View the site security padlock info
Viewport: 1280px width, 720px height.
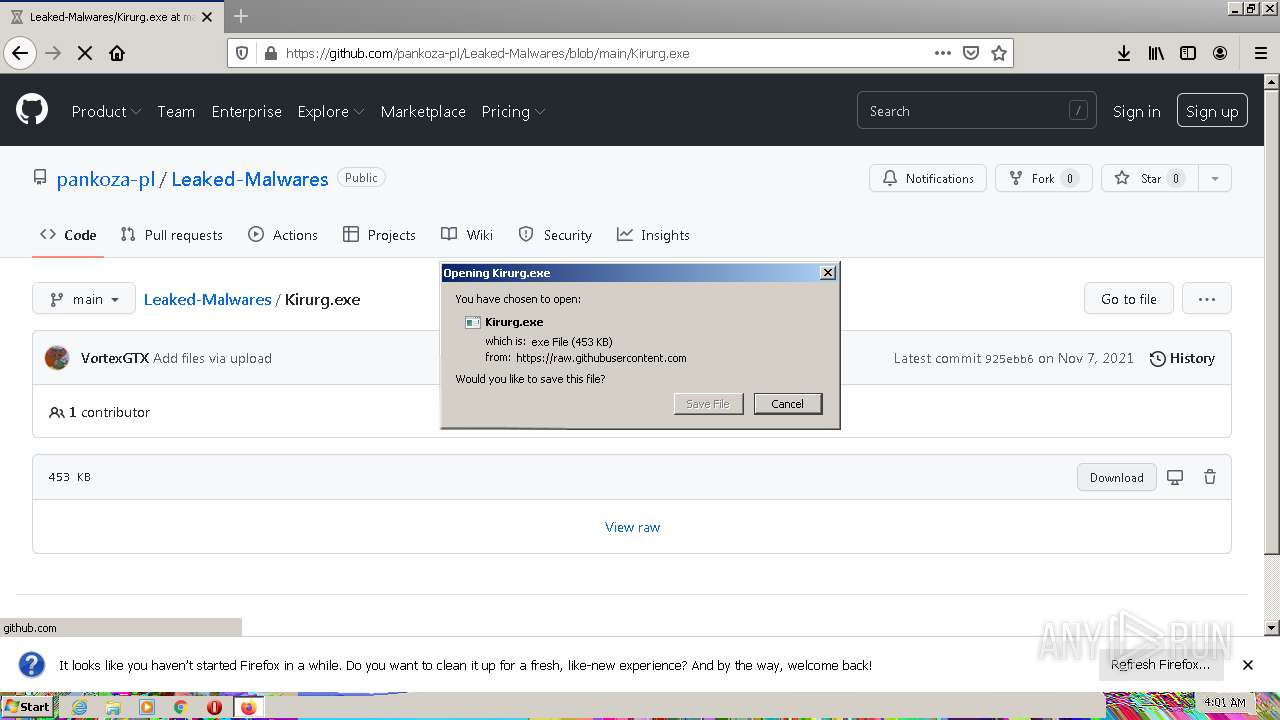(x=269, y=53)
